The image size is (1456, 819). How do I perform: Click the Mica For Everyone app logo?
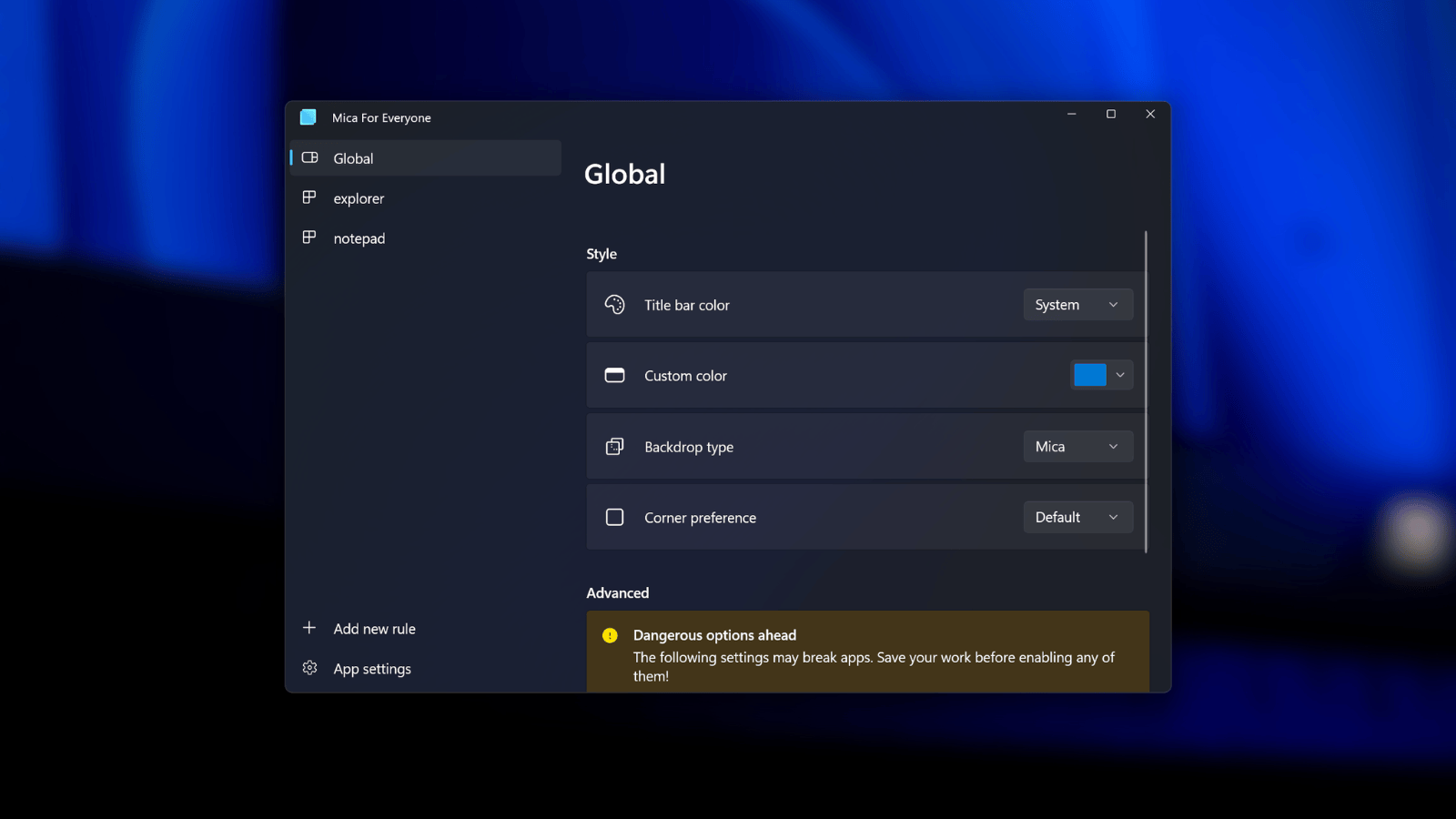[308, 117]
